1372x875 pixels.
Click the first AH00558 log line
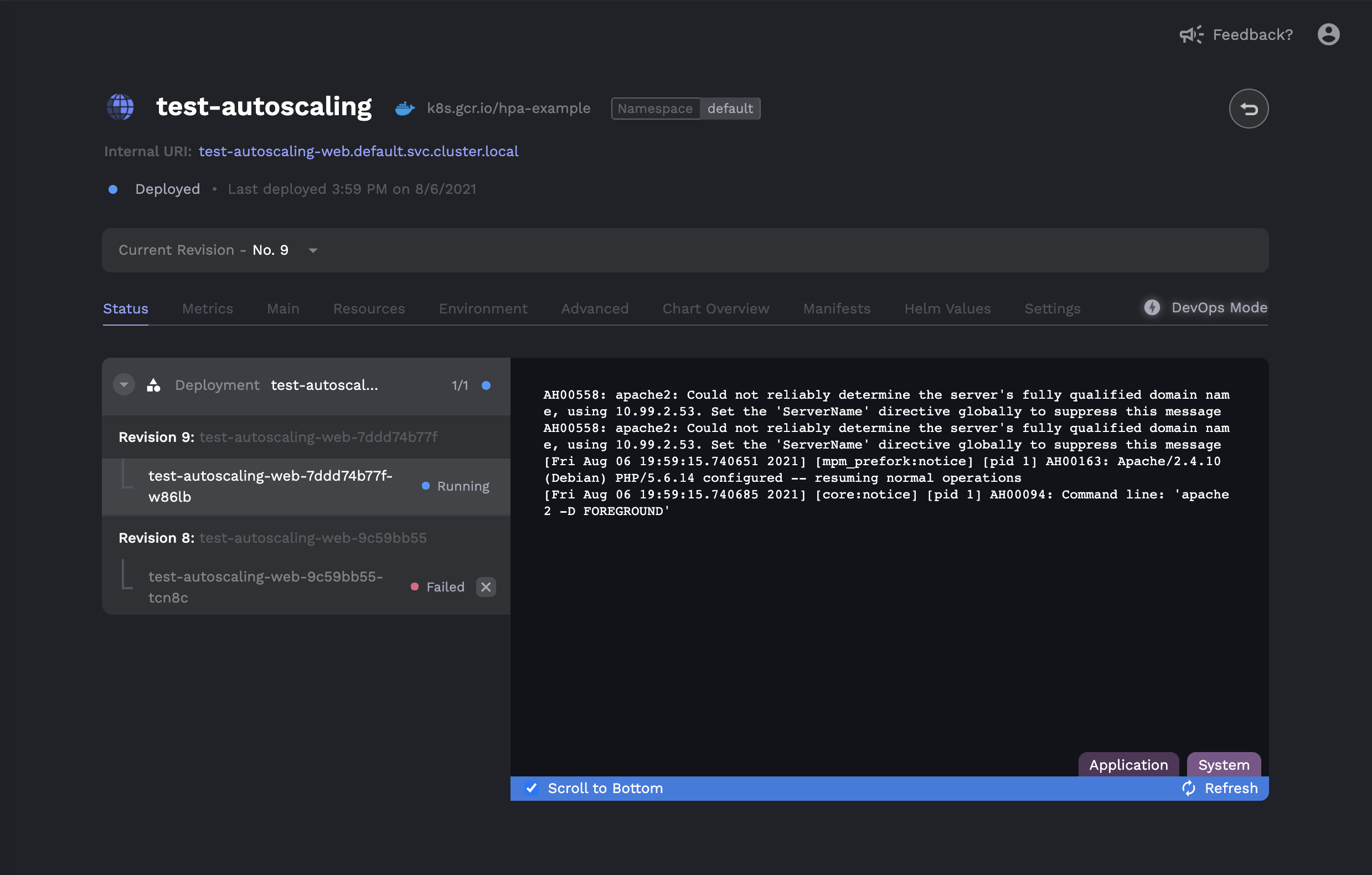(x=886, y=403)
